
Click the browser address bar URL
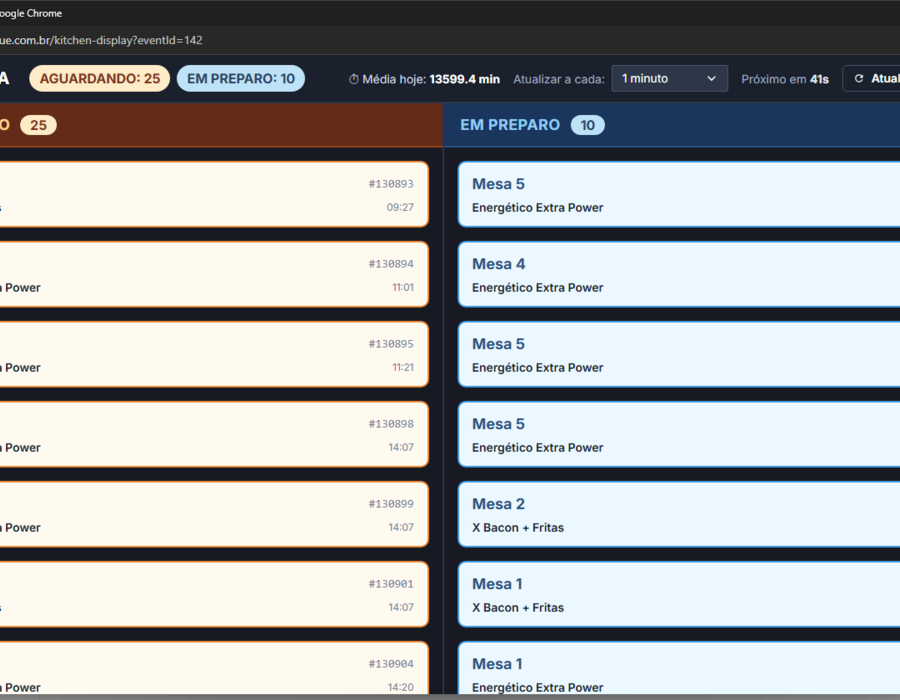(101, 40)
